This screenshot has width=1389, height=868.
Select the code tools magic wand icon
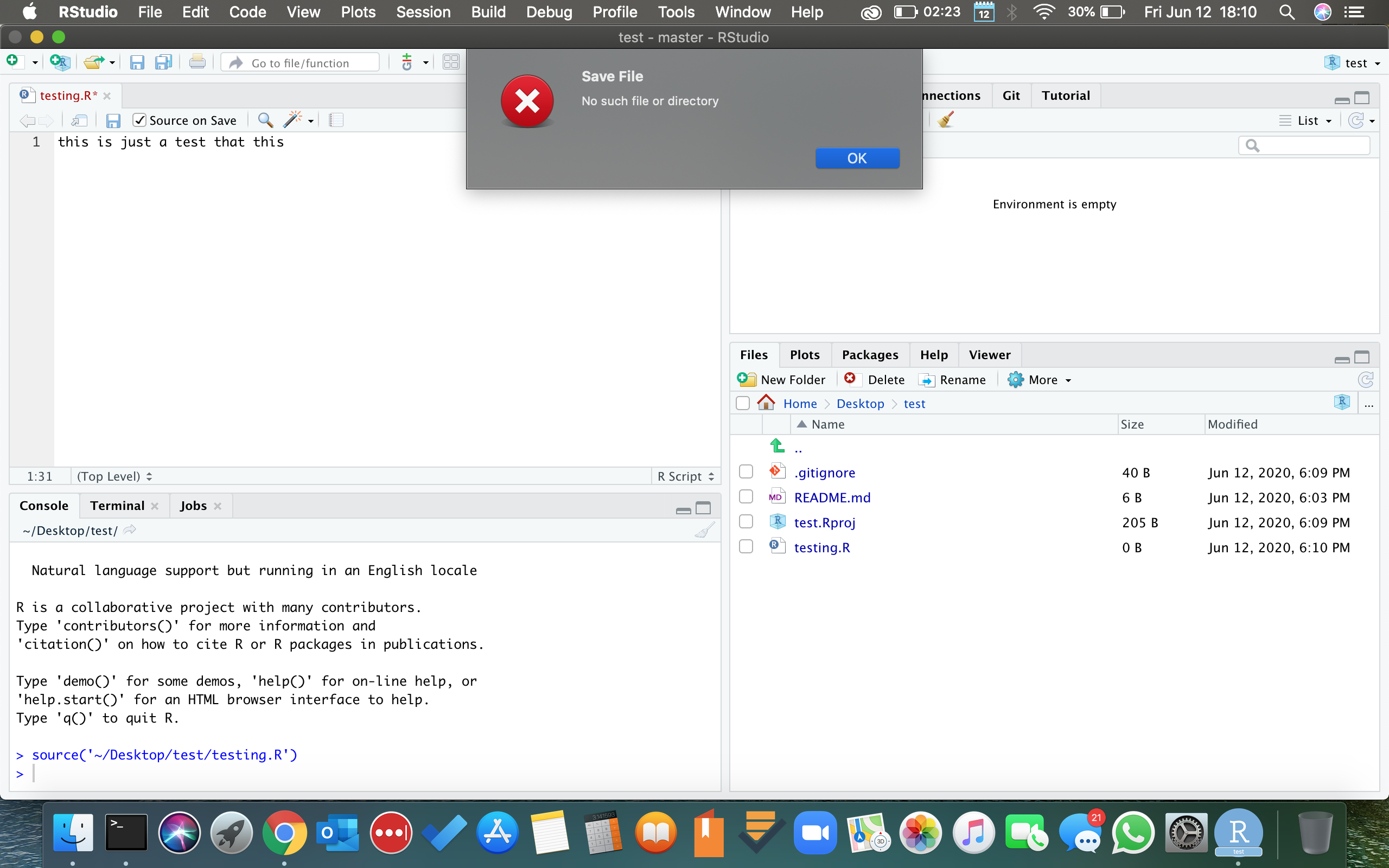click(294, 120)
